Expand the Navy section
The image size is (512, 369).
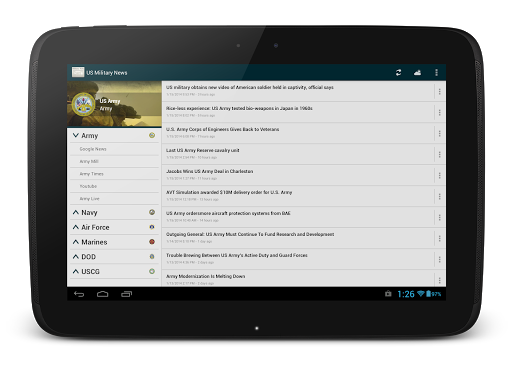(x=114, y=212)
